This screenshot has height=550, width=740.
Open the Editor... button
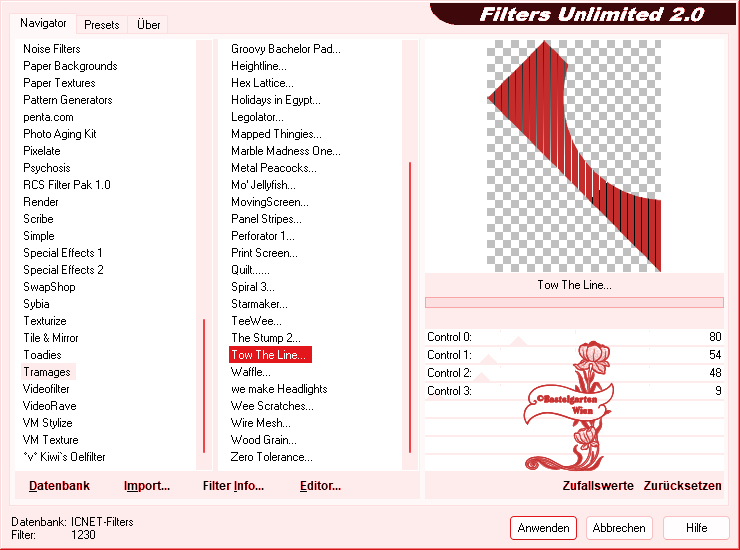pyautogui.click(x=320, y=486)
